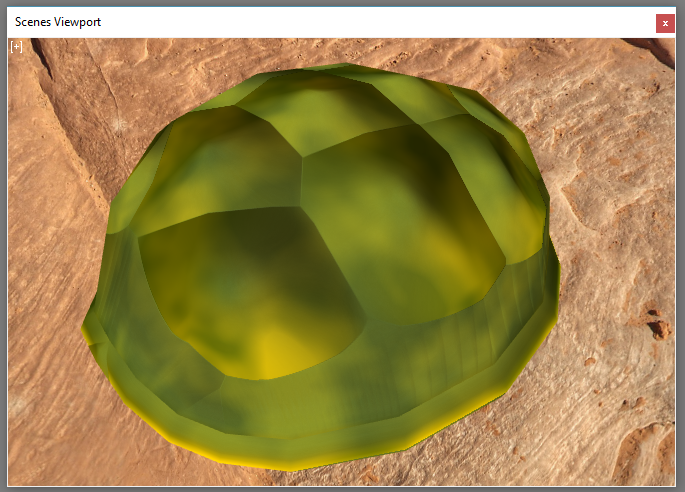Click the dark pit in the right-side rock
The image size is (685, 492).
(658, 327)
